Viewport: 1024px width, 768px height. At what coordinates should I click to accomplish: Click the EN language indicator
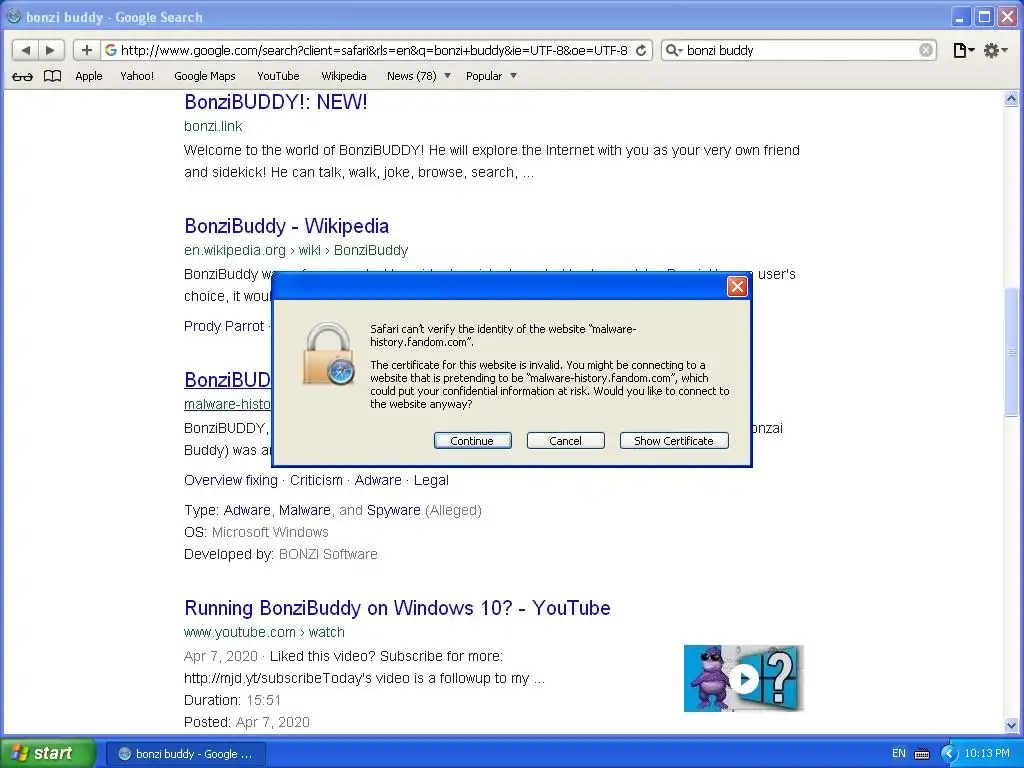click(x=899, y=753)
